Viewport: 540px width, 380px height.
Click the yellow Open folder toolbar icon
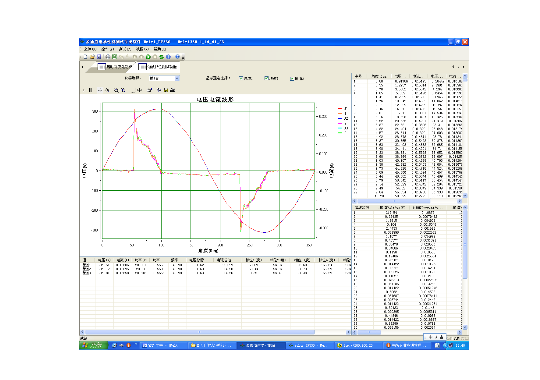pyautogui.click(x=92, y=57)
